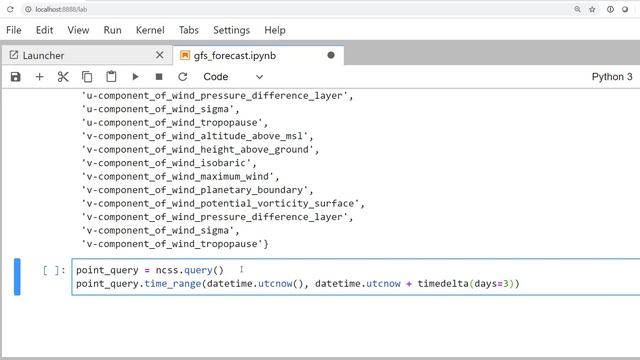Click the 'u-component_of_wind_pressure_difference_layer' line
Screen dimensions: 640x360
point(217,96)
